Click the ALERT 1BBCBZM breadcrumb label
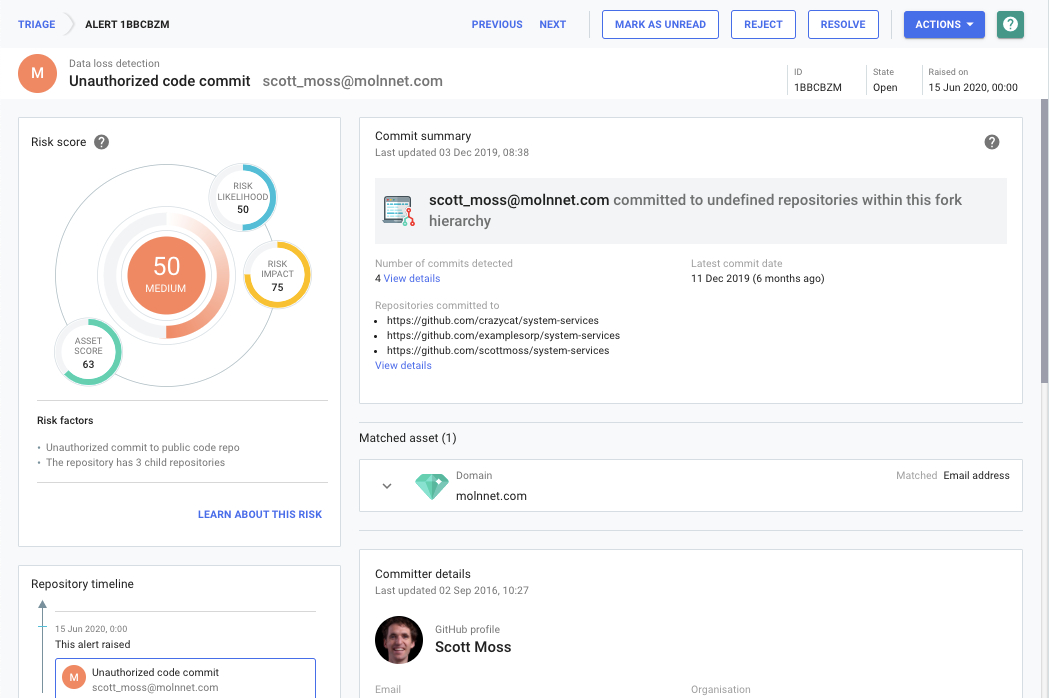The width and height of the screenshot is (1049, 698). click(x=127, y=25)
